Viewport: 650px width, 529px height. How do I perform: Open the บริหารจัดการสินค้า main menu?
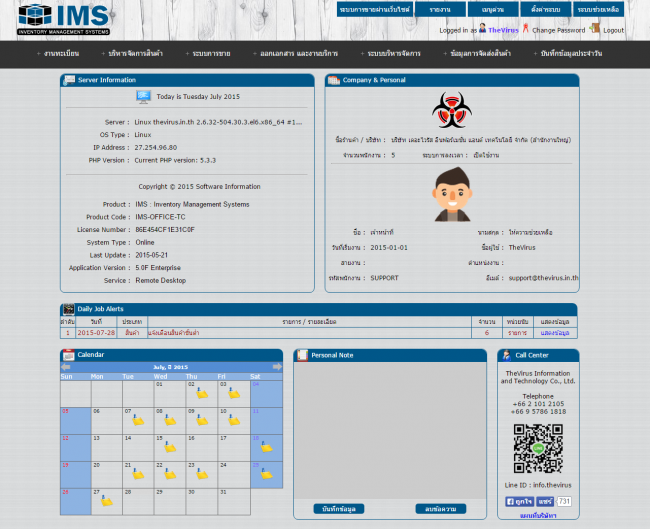point(135,53)
